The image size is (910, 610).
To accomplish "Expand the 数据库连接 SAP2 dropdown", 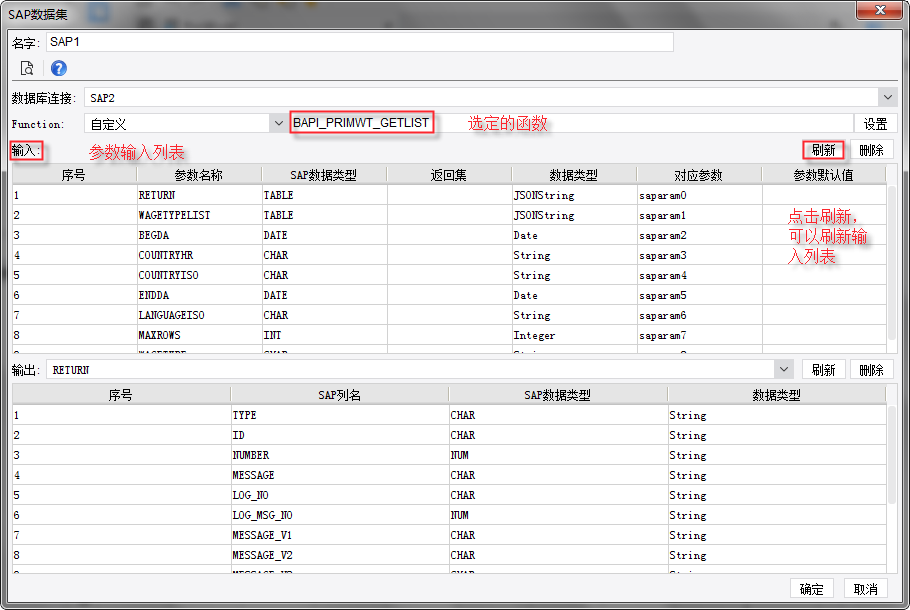I will (x=887, y=98).
